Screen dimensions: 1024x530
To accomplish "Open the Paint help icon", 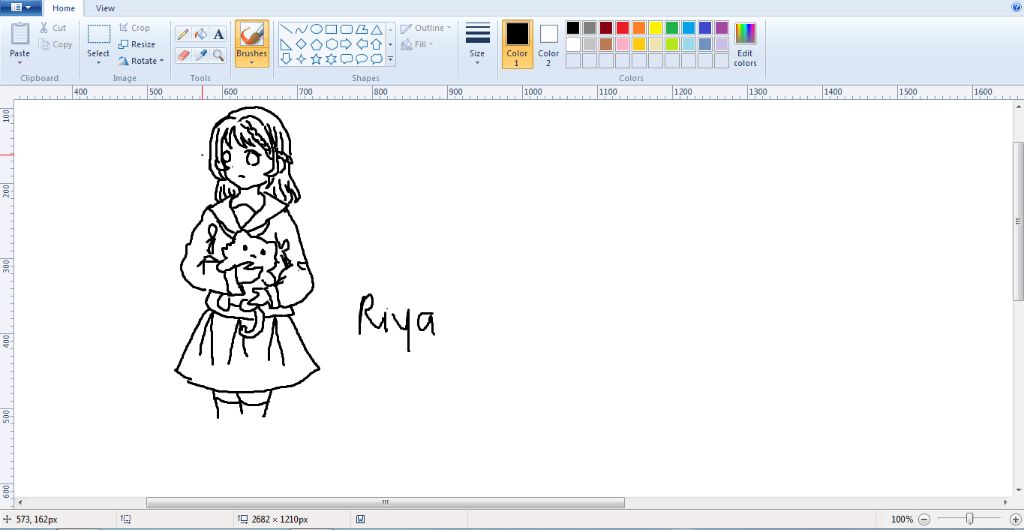I will (1016, 7).
